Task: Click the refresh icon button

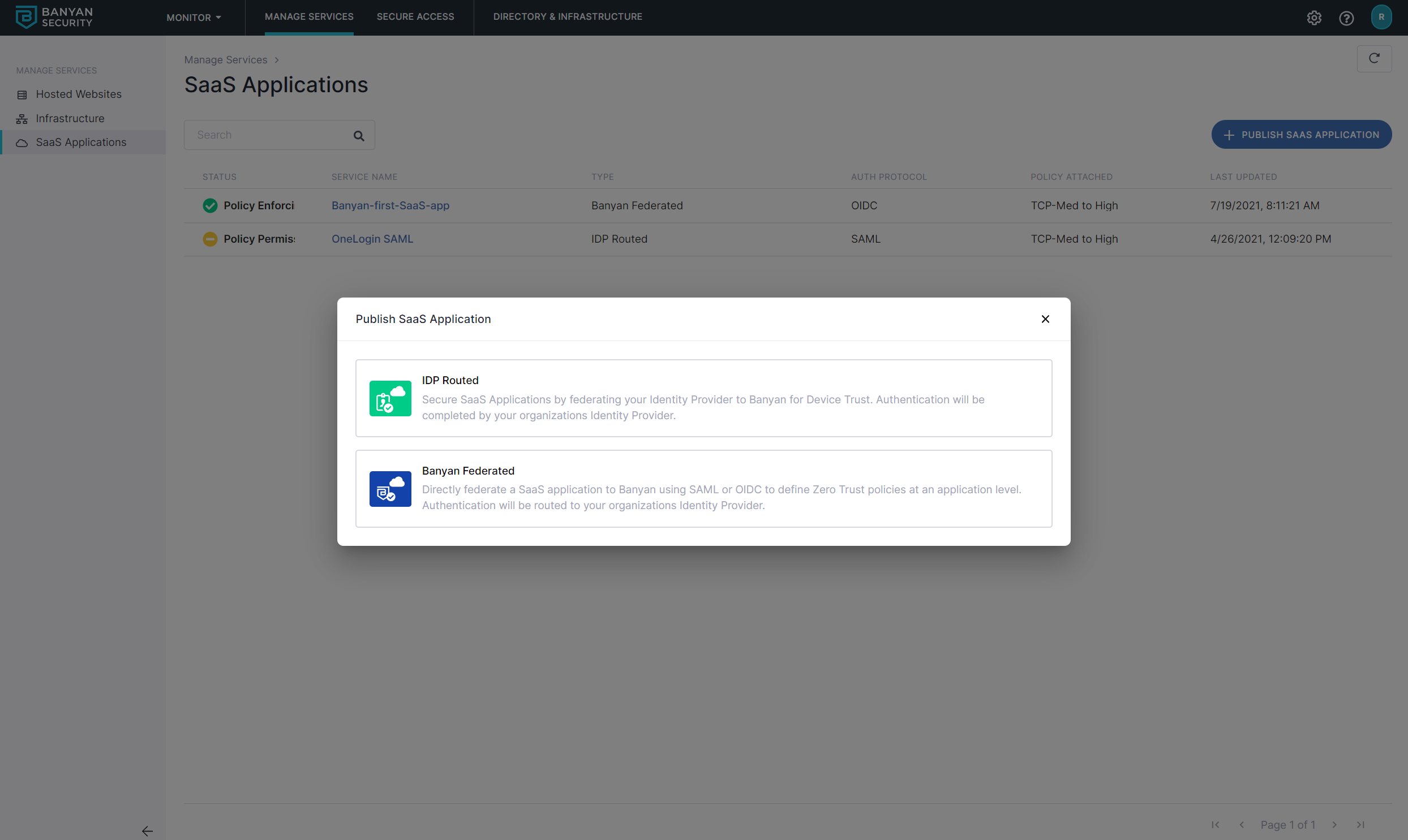Action: (1374, 58)
